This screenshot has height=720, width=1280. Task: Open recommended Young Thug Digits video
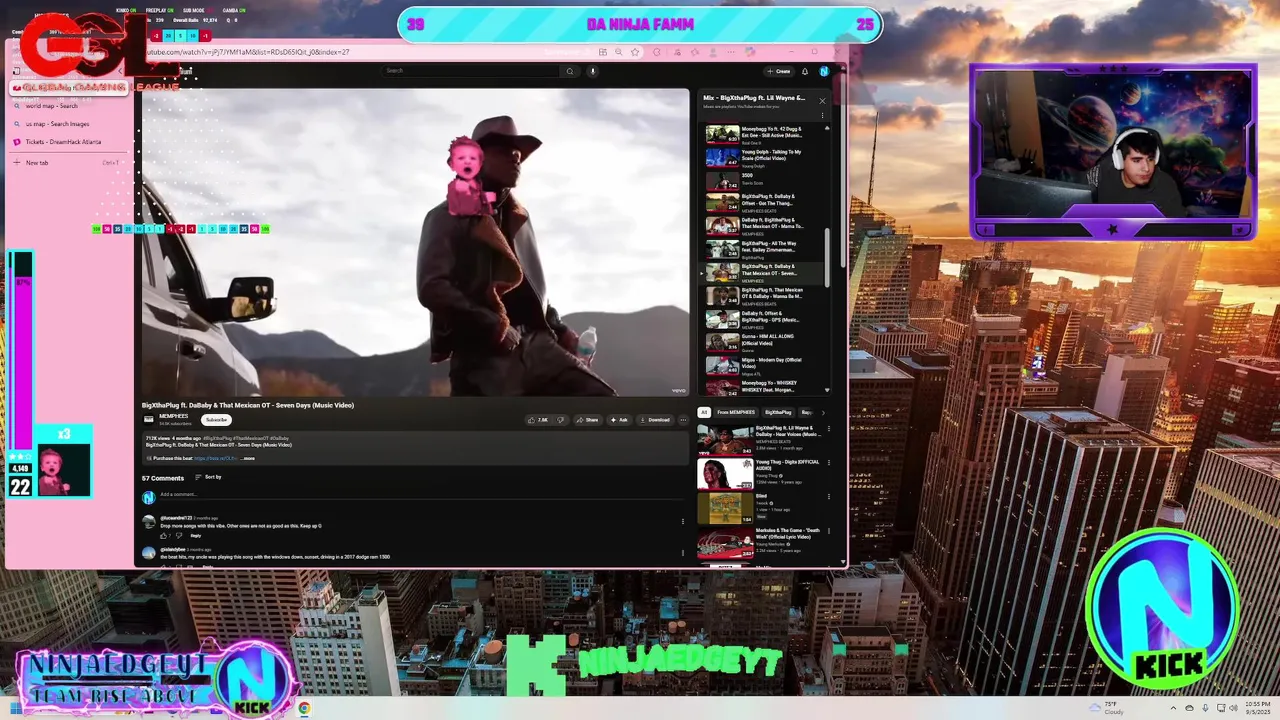pyautogui.click(x=760, y=473)
